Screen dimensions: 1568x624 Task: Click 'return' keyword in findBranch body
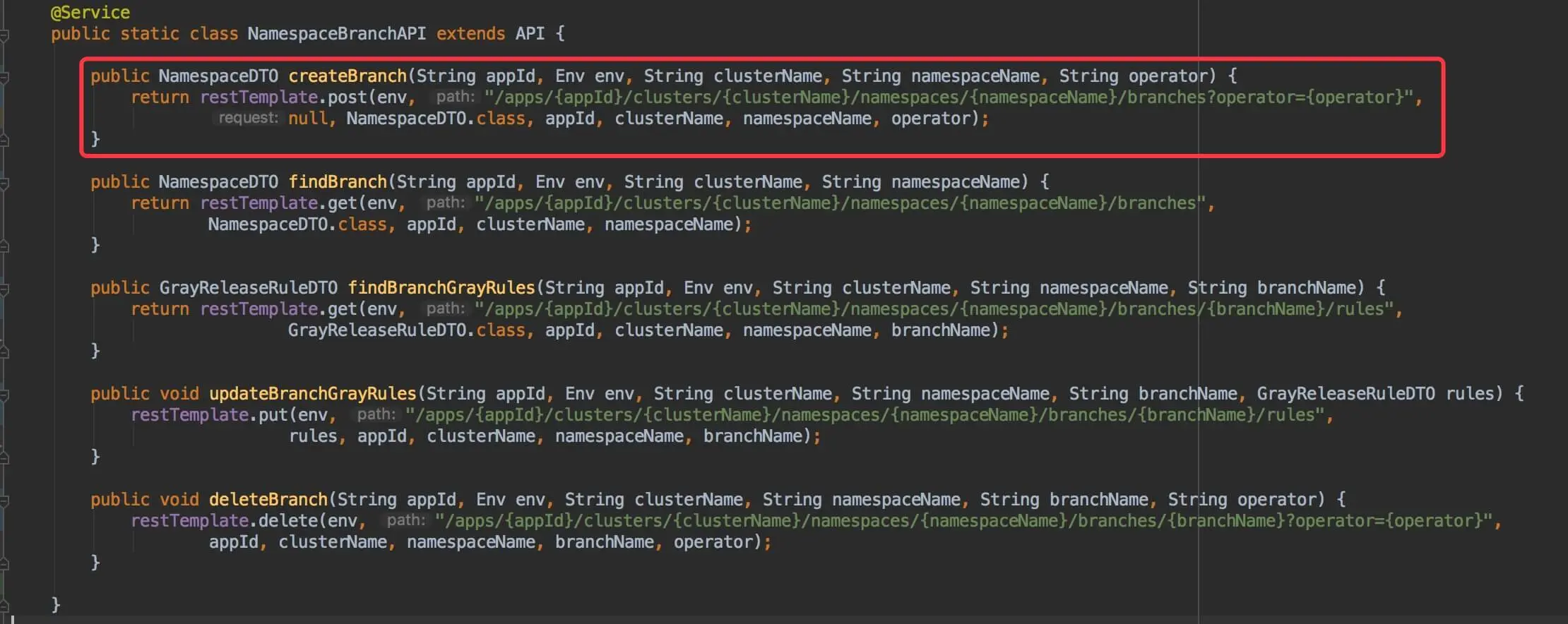(160, 203)
